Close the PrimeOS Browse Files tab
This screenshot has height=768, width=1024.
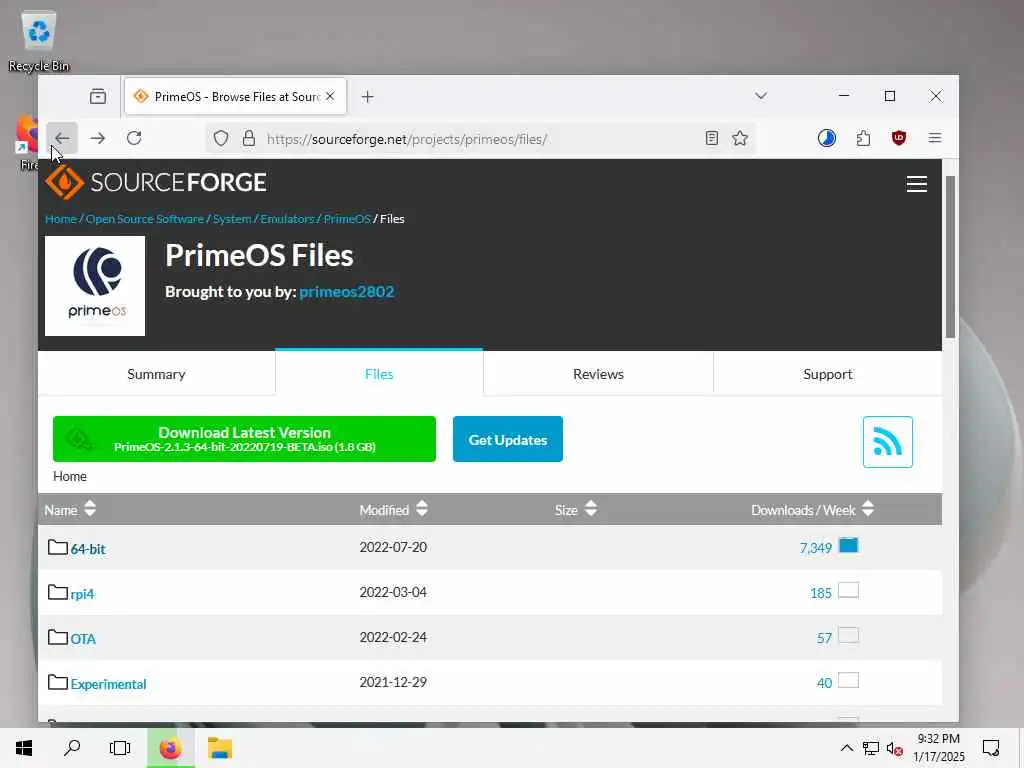(x=330, y=96)
